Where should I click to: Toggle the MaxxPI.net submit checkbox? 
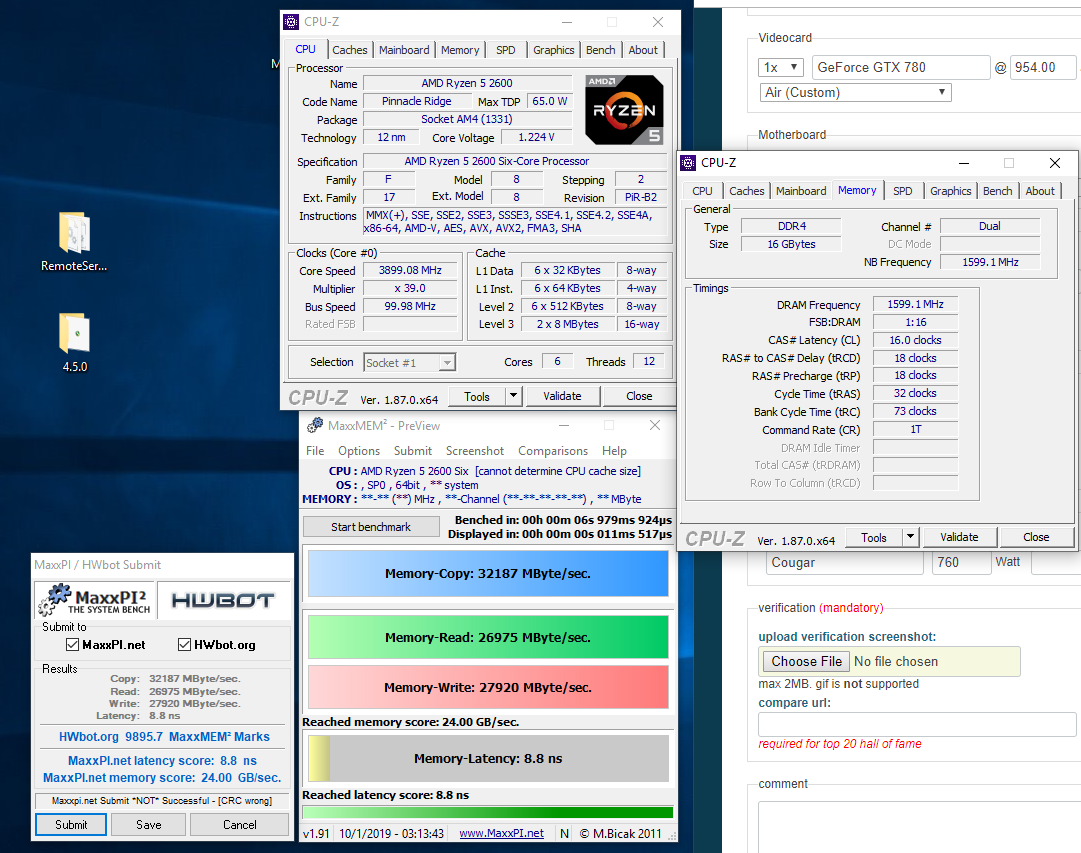[x=72, y=645]
